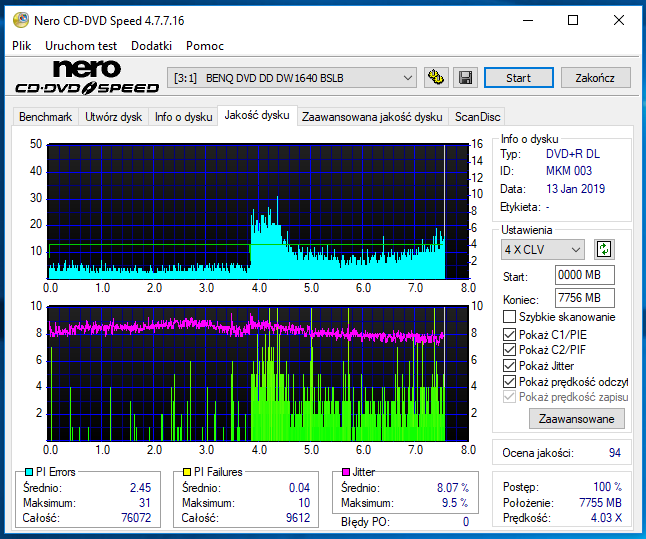
Task: Click PI Errors total value 76072
Action: click(136, 518)
